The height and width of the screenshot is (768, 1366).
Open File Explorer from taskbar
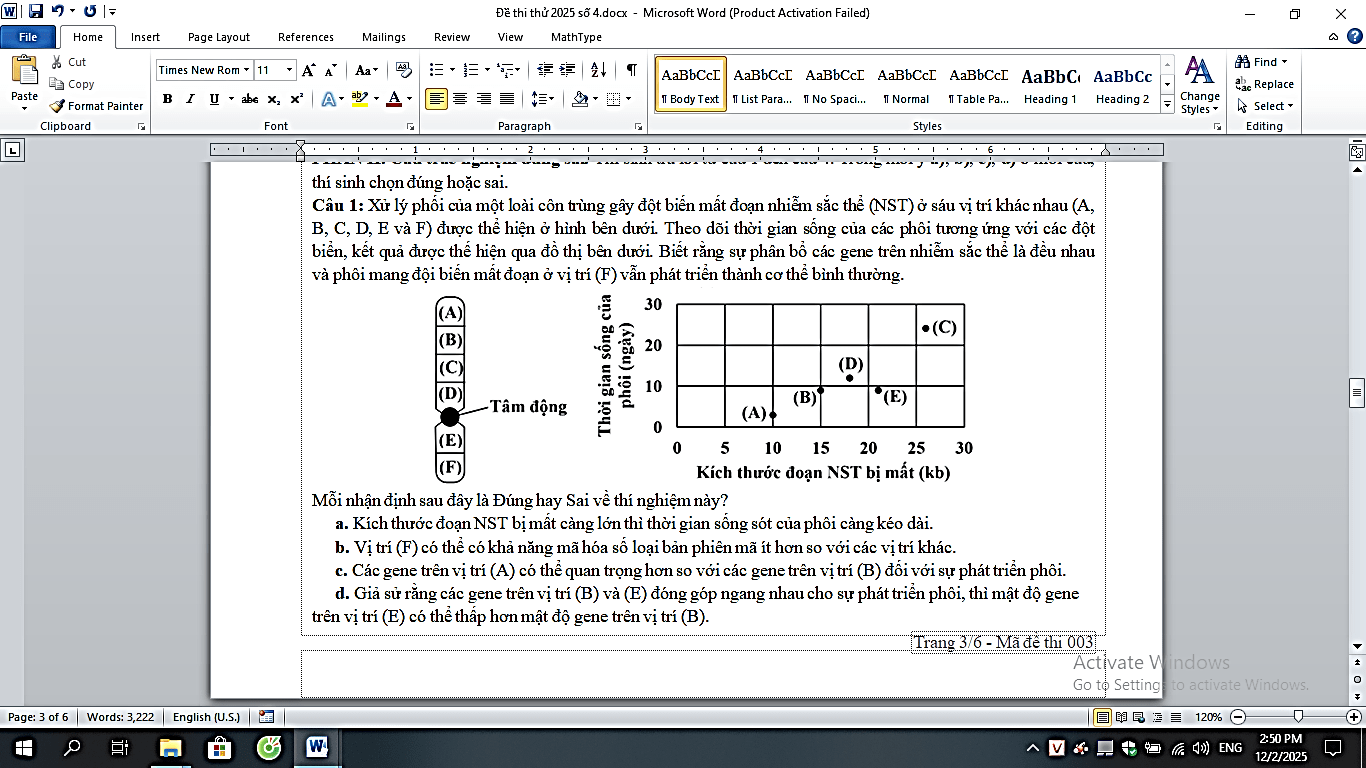(170, 748)
